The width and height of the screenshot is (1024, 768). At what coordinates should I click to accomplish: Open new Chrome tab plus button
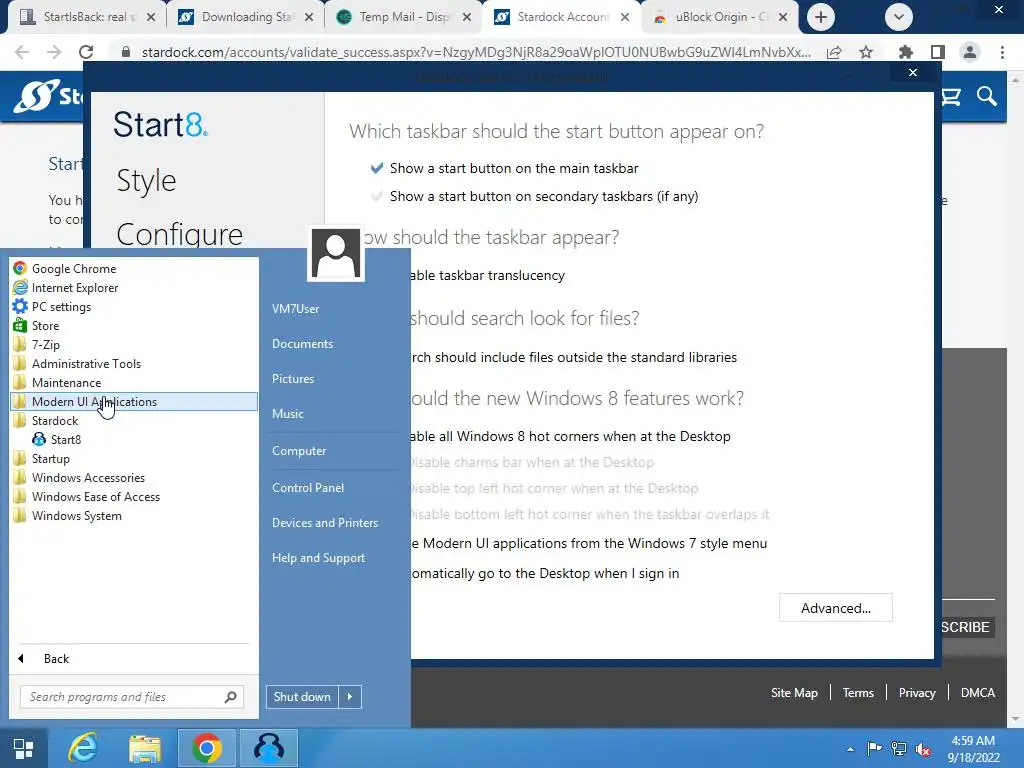pyautogui.click(x=821, y=17)
